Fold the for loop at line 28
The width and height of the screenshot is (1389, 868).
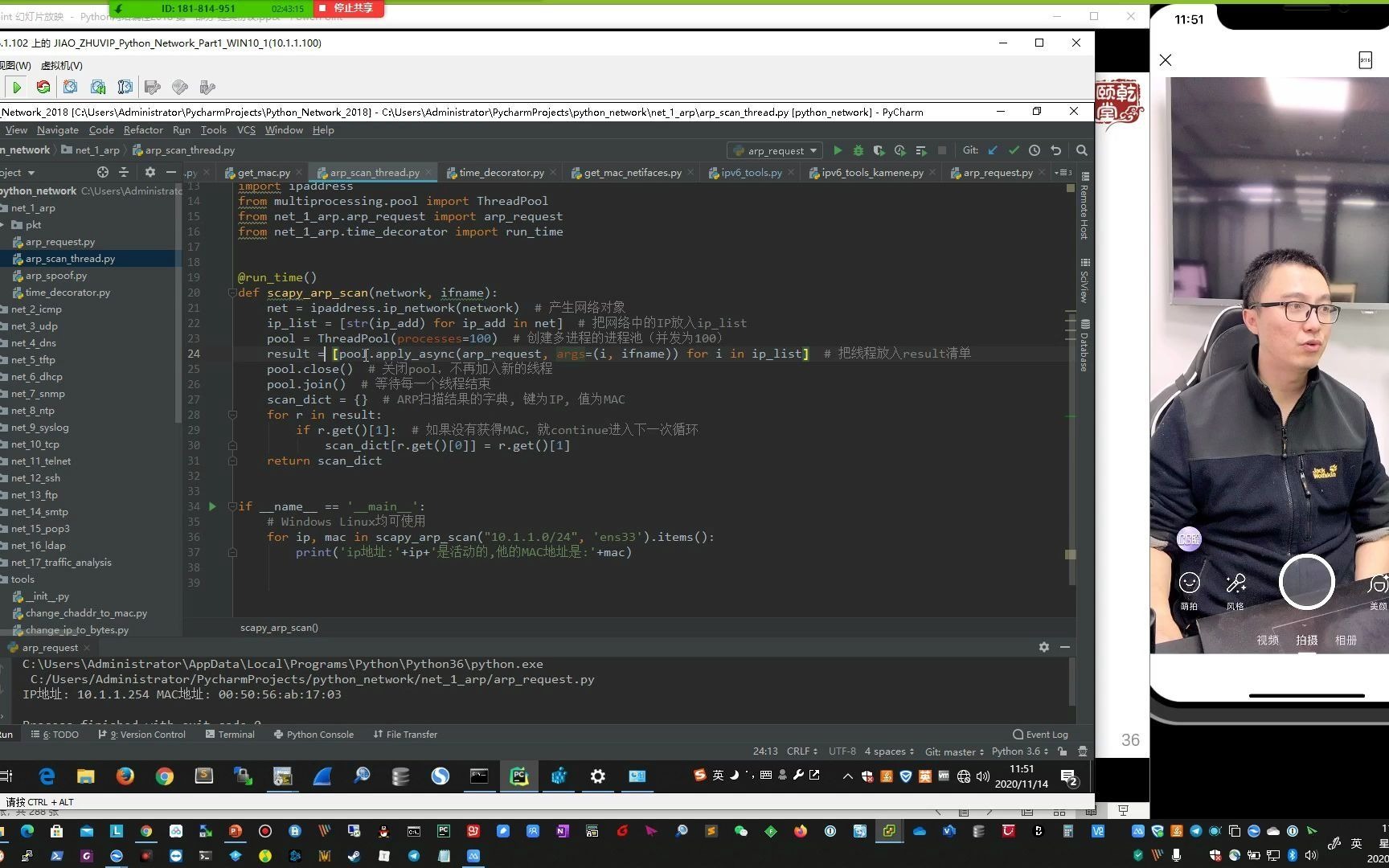pos(232,415)
